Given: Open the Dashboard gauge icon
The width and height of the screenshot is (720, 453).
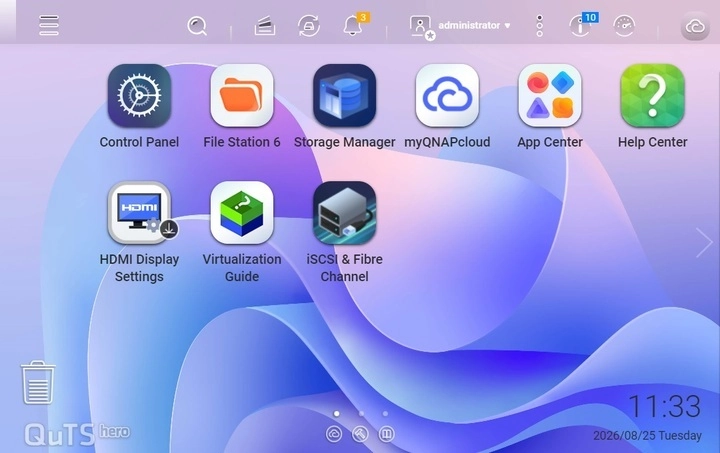Looking at the screenshot, I should 624,26.
